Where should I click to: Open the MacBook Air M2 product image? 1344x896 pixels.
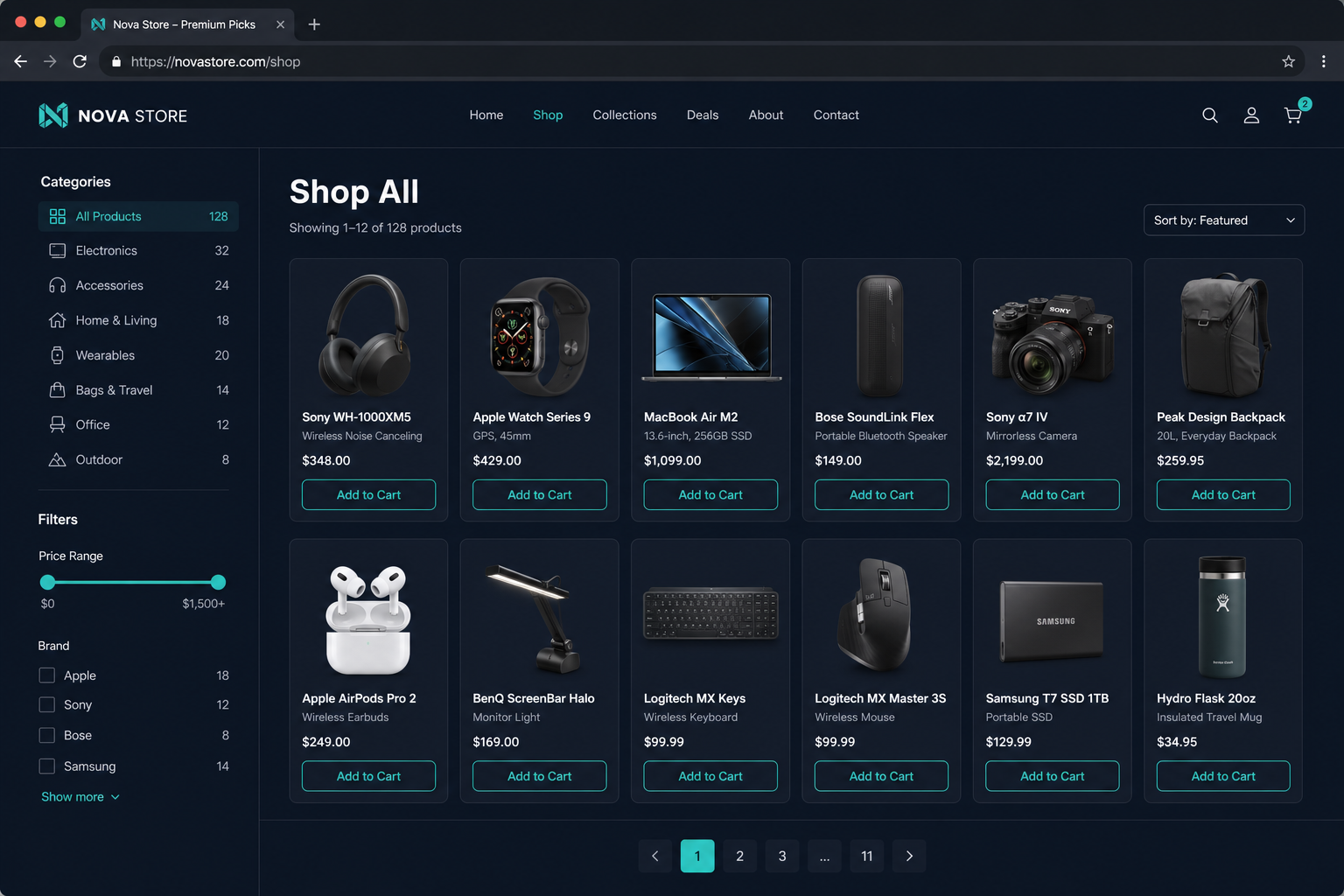click(x=710, y=337)
